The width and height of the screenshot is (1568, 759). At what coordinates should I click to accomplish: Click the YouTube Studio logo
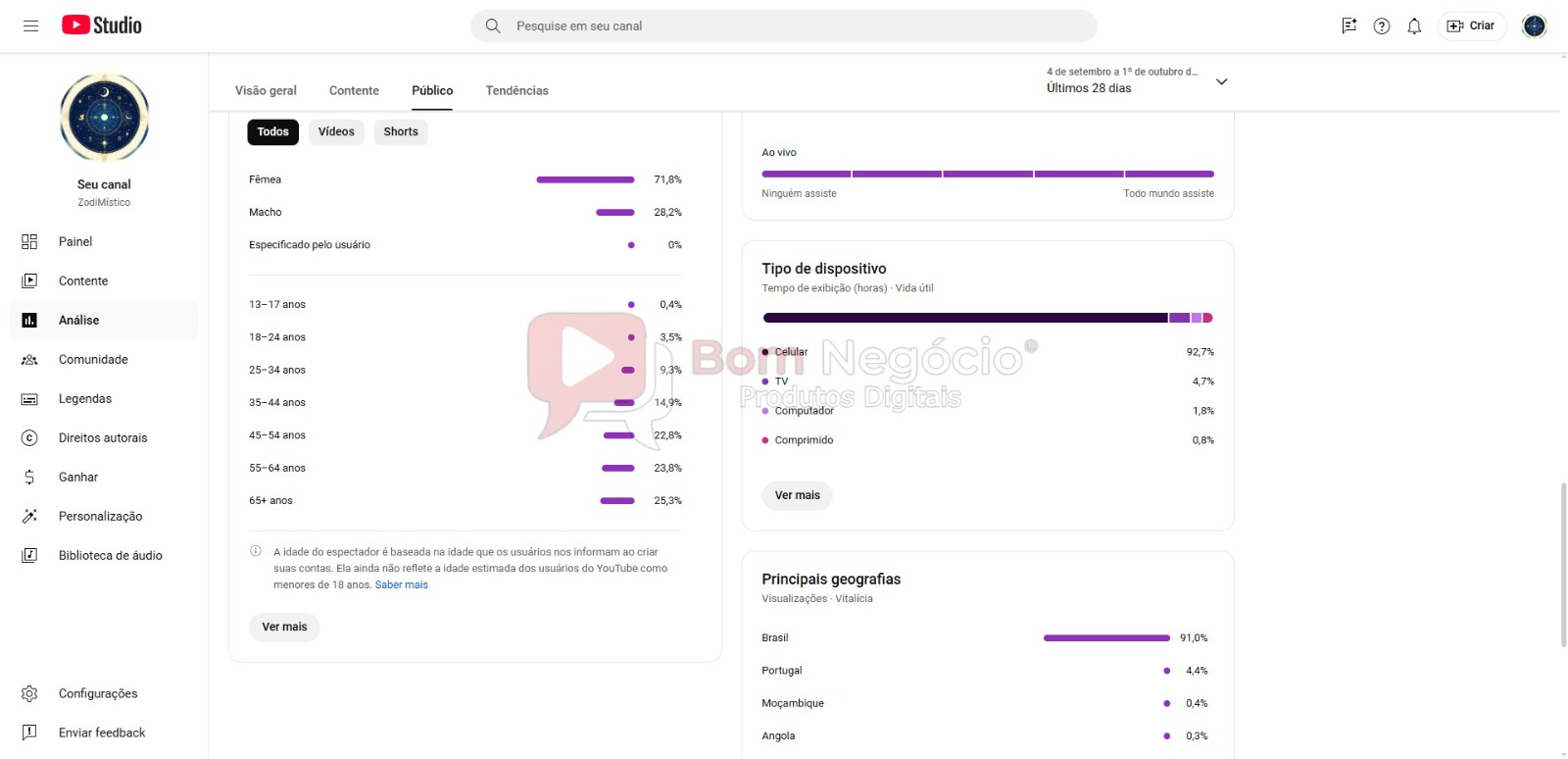(x=102, y=25)
